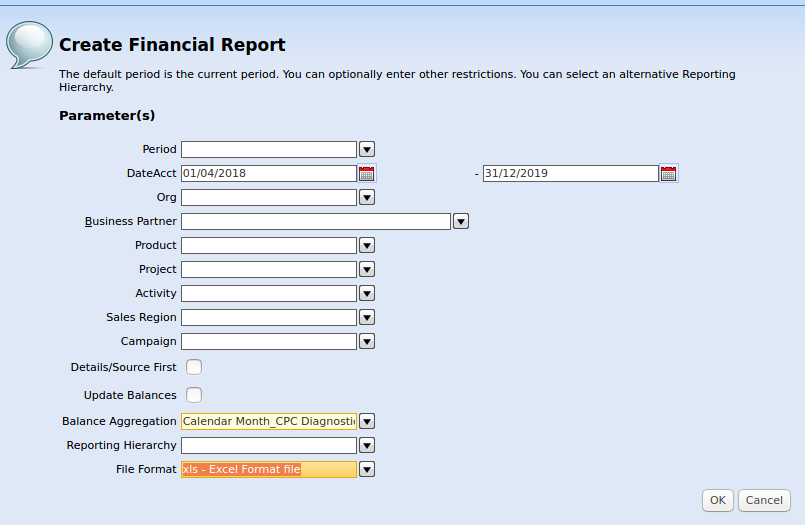Expand the Period dropdown arrow
This screenshot has height=525, width=805.
point(367,149)
